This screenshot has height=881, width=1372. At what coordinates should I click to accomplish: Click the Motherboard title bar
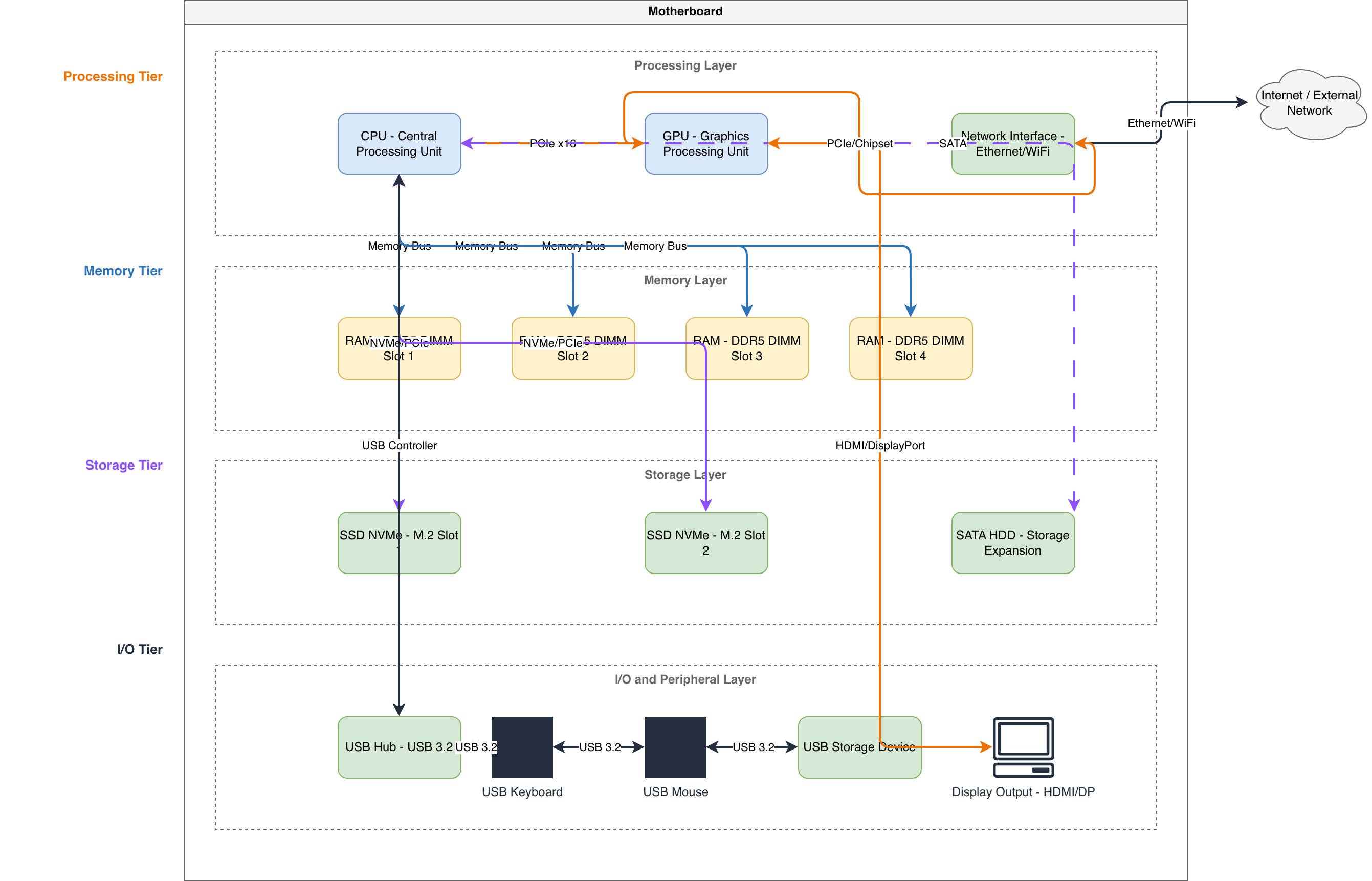pyautogui.click(x=685, y=12)
